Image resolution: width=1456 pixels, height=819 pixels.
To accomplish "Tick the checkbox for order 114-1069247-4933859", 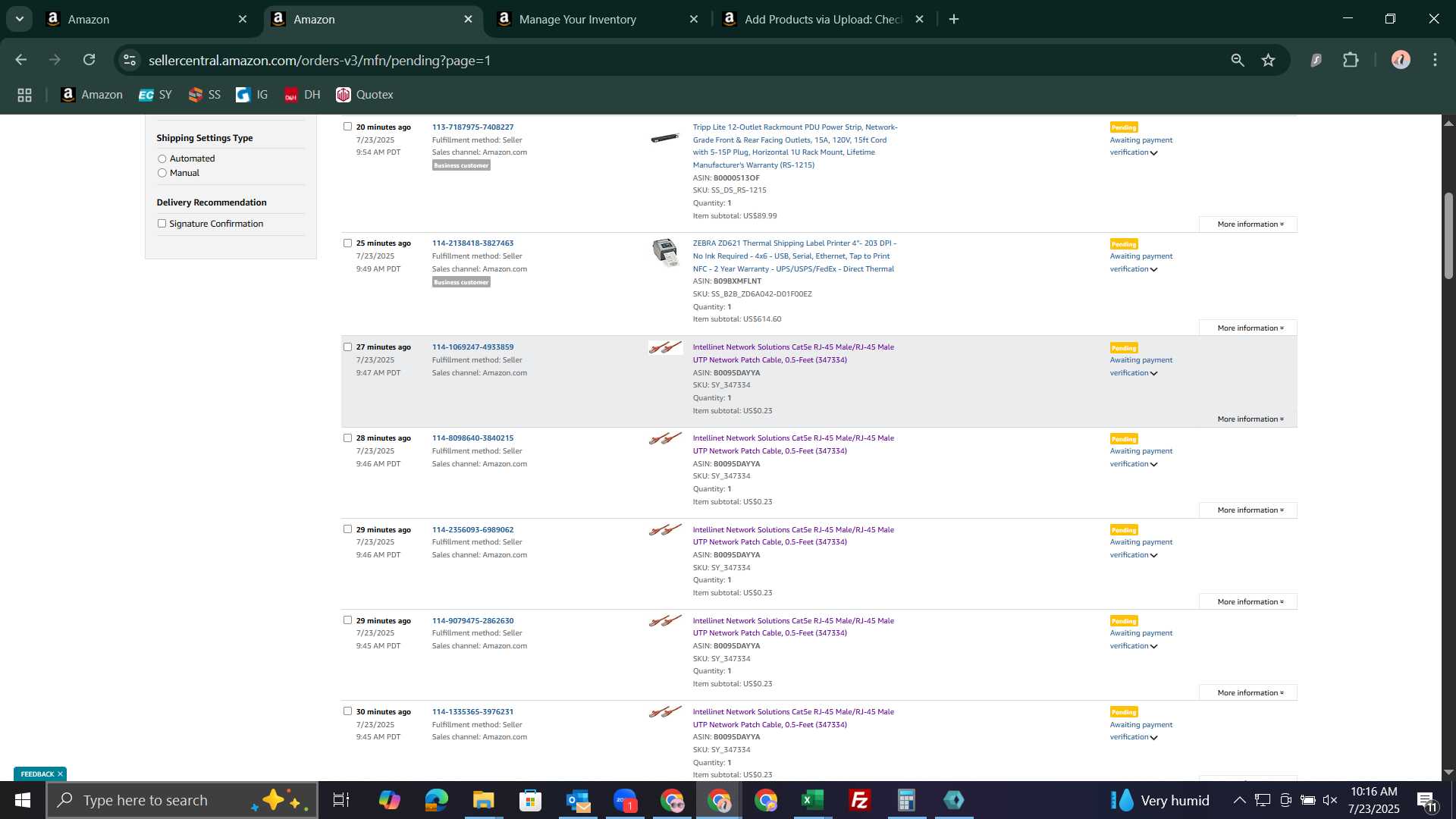I will pos(347,347).
